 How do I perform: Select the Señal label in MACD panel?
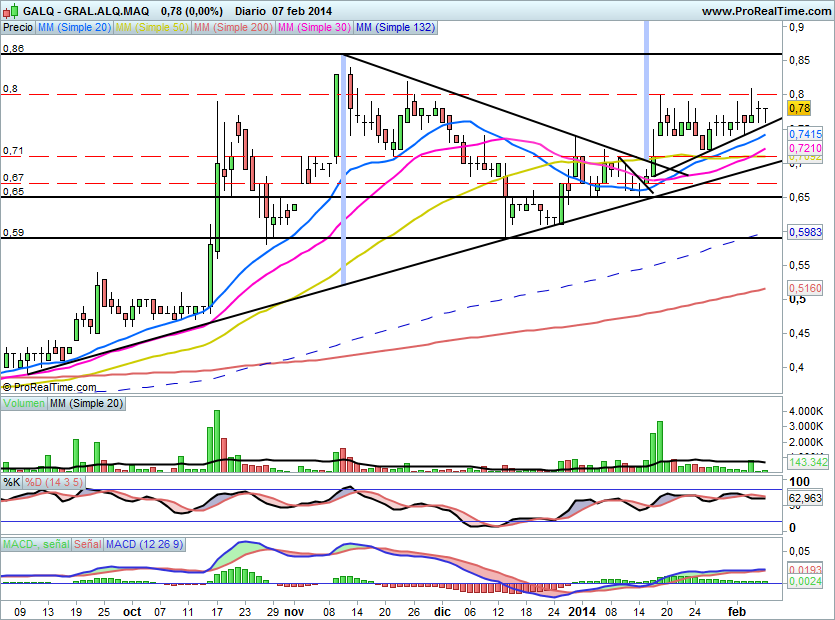point(88,544)
